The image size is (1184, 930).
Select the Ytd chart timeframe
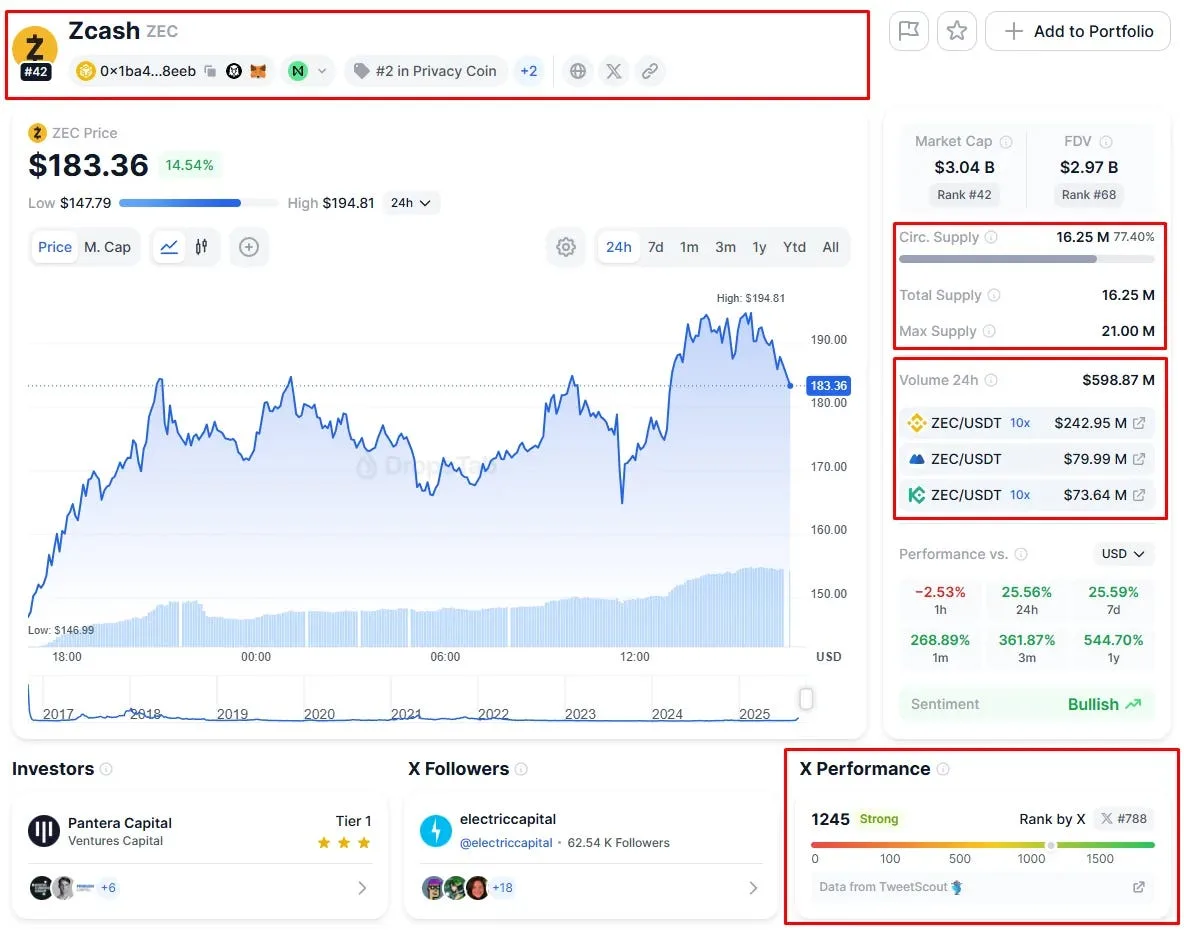(x=794, y=247)
